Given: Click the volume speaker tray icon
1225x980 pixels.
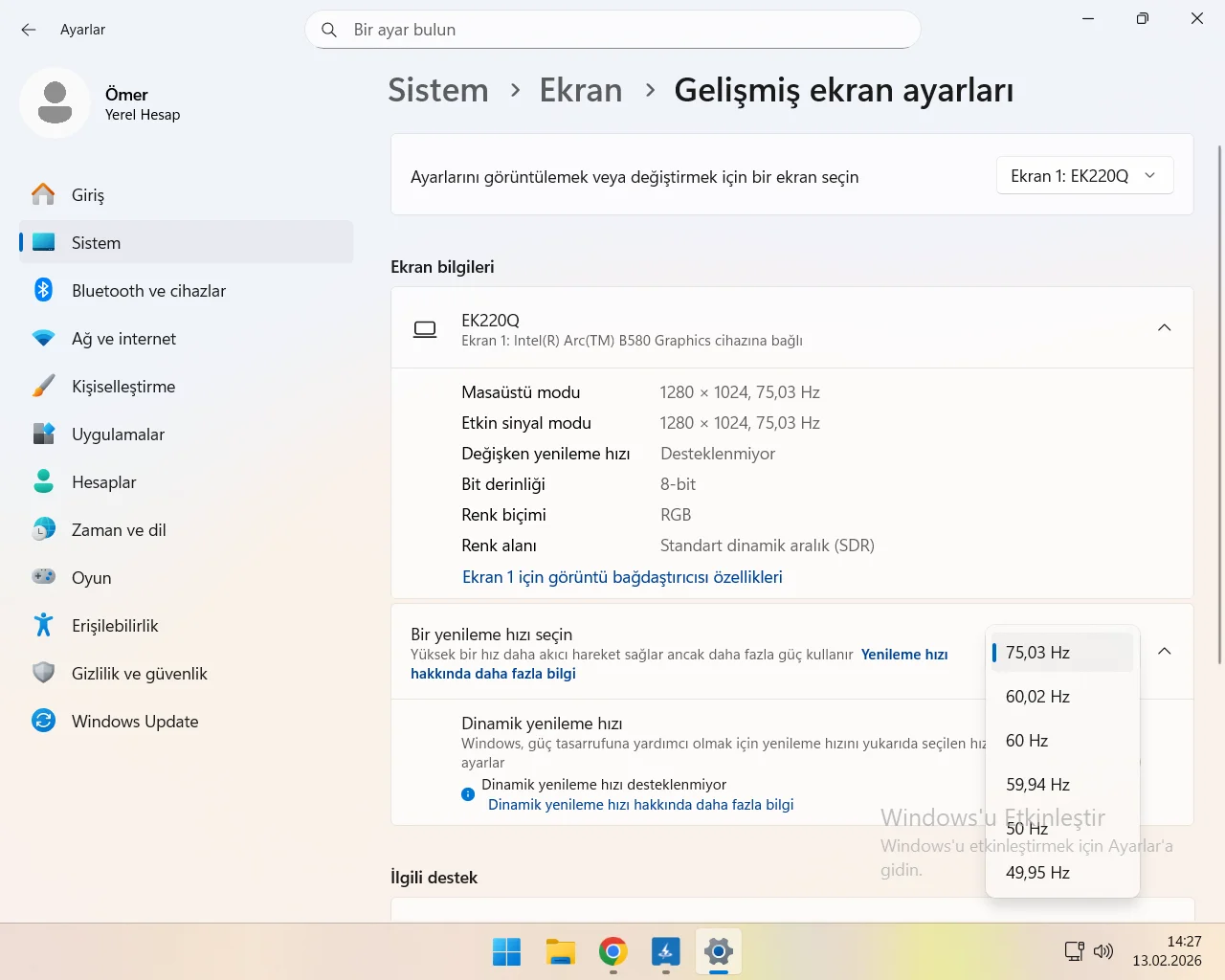Looking at the screenshot, I should click(x=1103, y=951).
